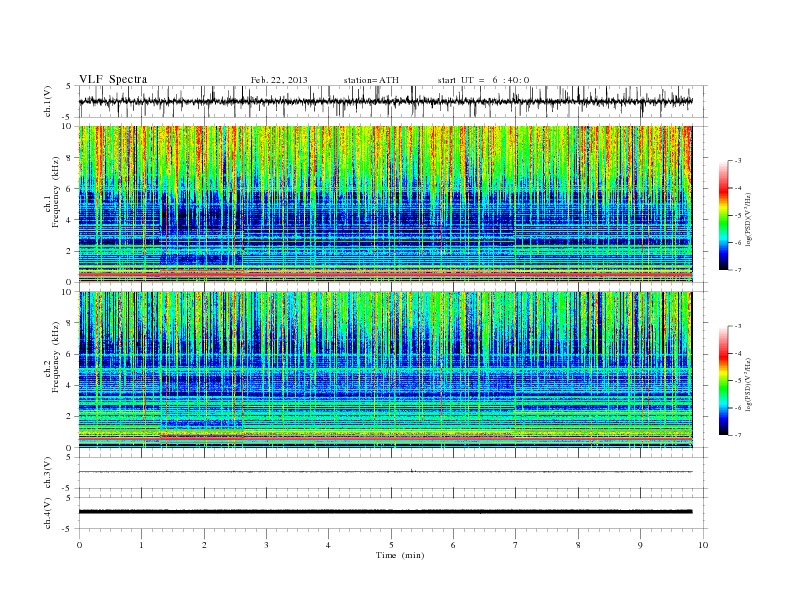Select the "Feb. 22, 2013" date text

pyautogui.click(x=279, y=80)
